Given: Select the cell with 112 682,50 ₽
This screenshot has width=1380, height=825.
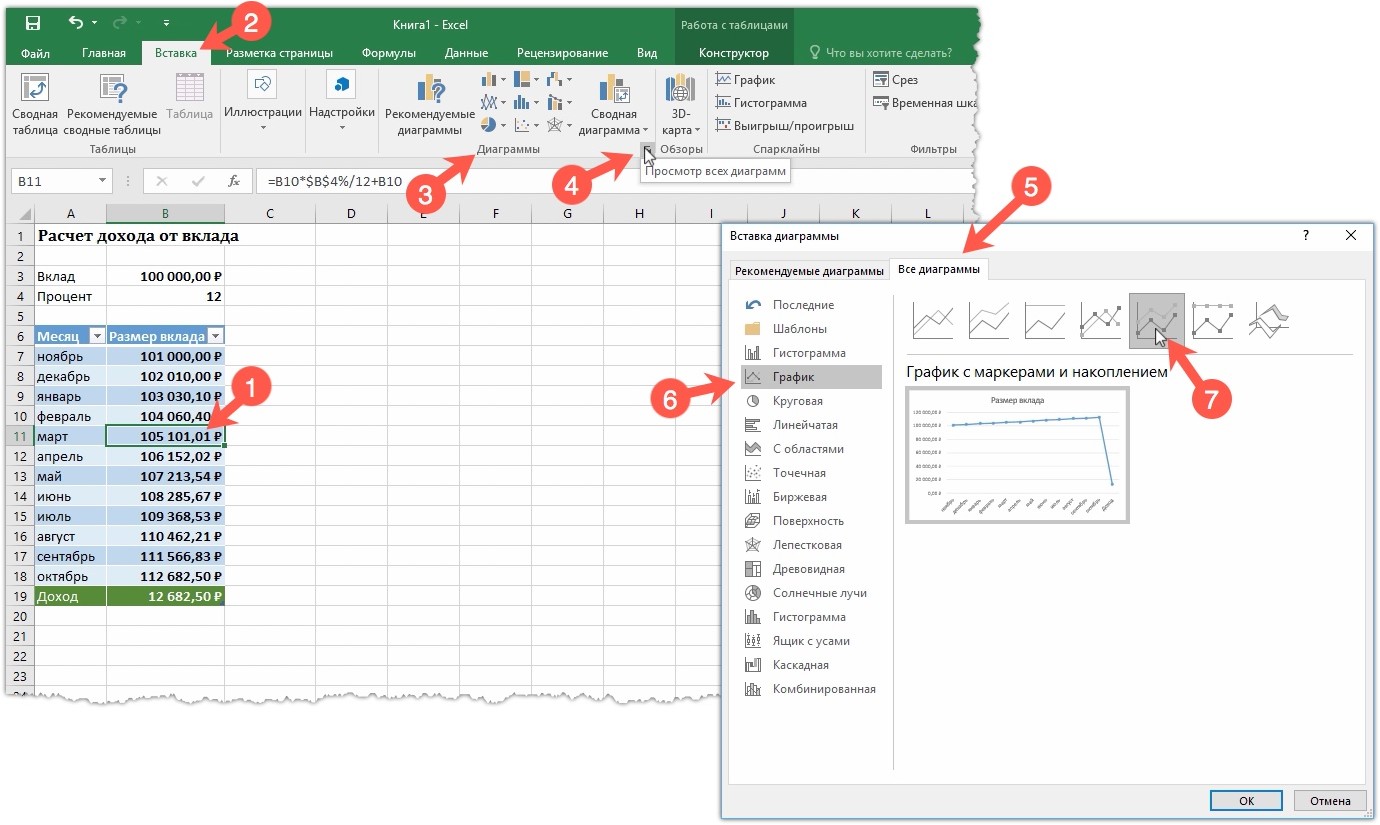Looking at the screenshot, I should [165, 576].
